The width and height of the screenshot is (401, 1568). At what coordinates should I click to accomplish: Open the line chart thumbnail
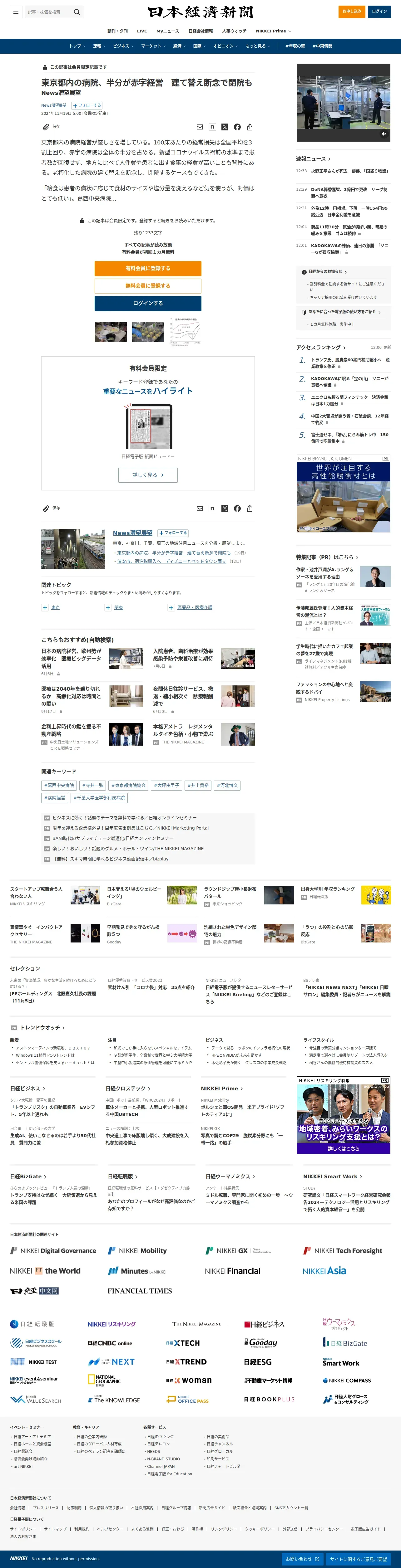pos(185,332)
